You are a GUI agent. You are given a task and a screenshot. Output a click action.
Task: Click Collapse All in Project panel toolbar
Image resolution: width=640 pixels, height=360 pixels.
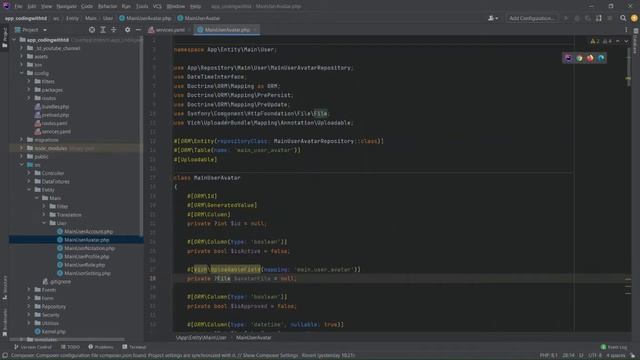[113, 30]
